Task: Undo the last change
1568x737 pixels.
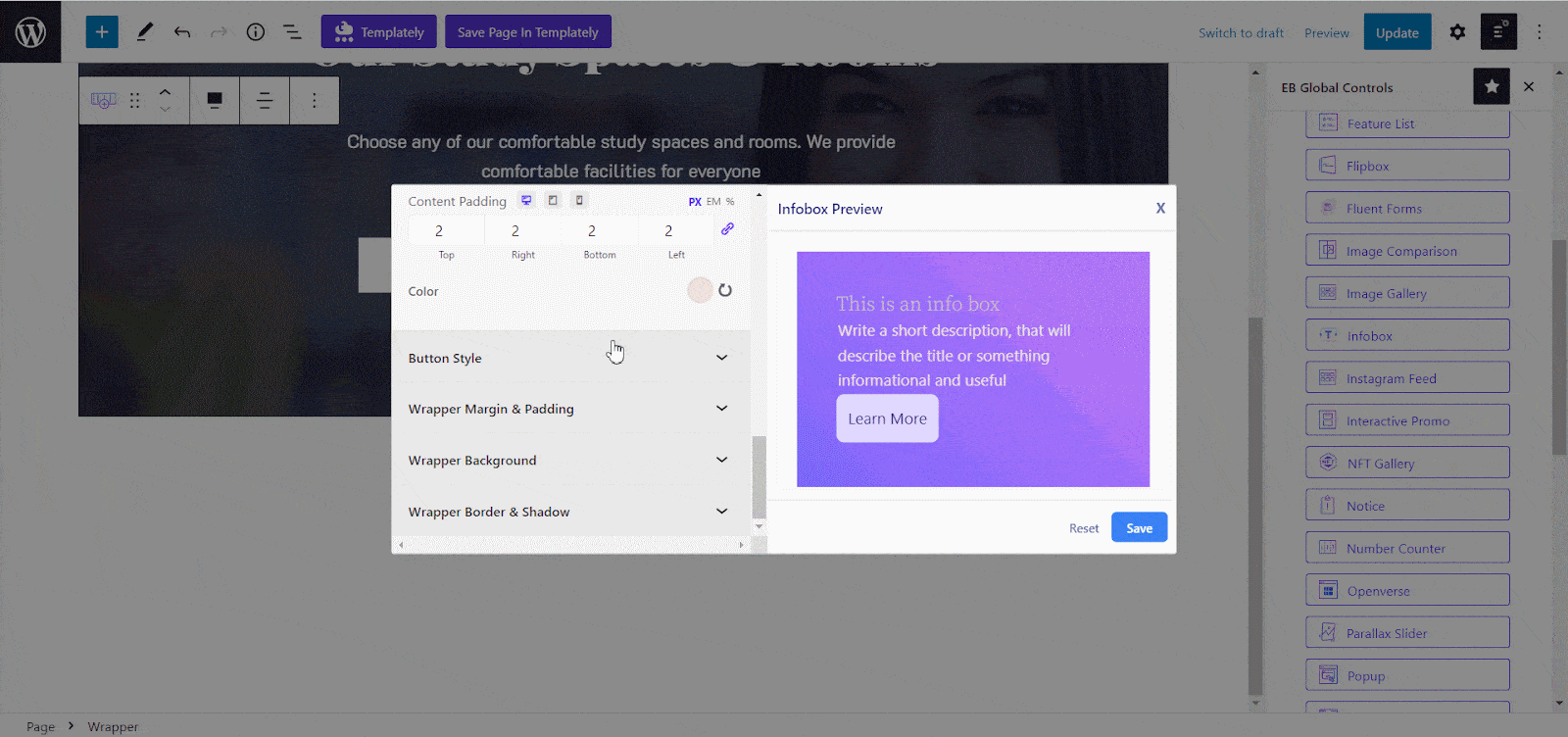Action: coord(182,32)
